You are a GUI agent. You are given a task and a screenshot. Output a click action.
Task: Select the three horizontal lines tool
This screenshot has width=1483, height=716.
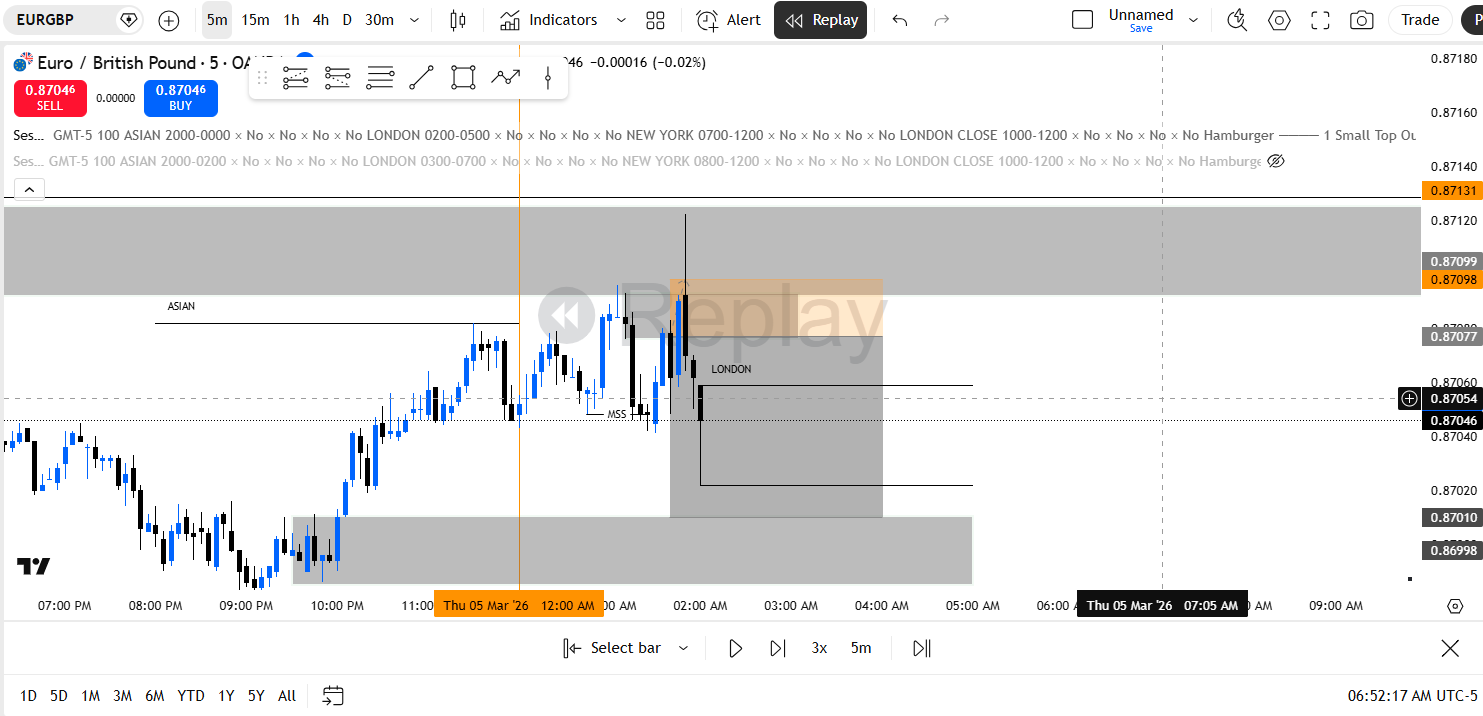(x=380, y=78)
